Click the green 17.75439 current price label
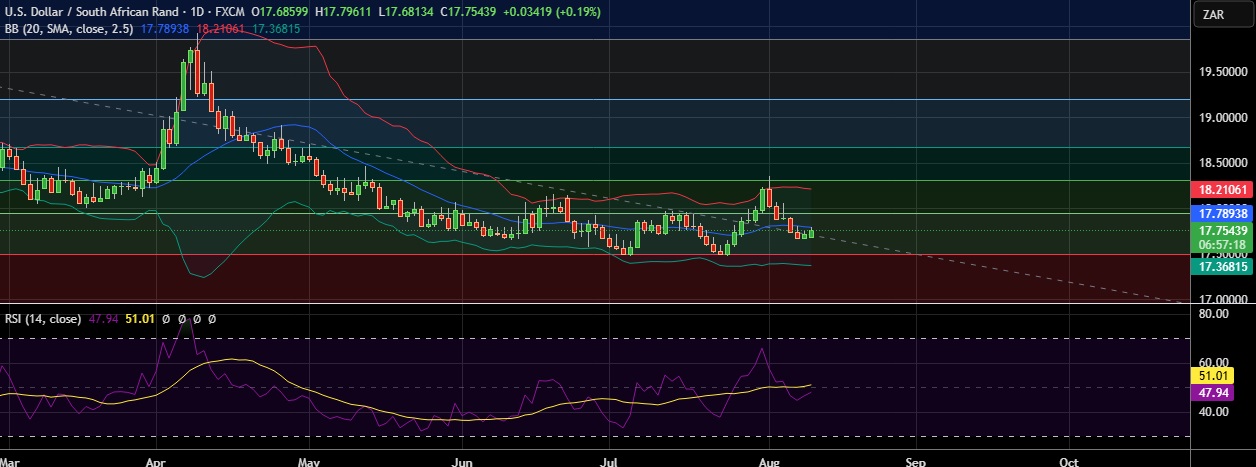 tap(1224, 230)
